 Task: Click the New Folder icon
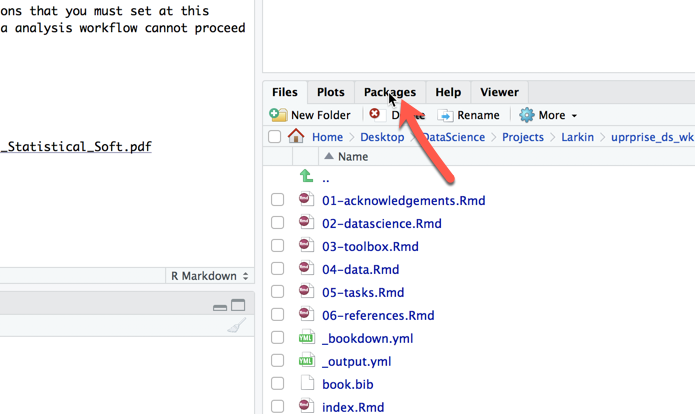[x=278, y=115]
